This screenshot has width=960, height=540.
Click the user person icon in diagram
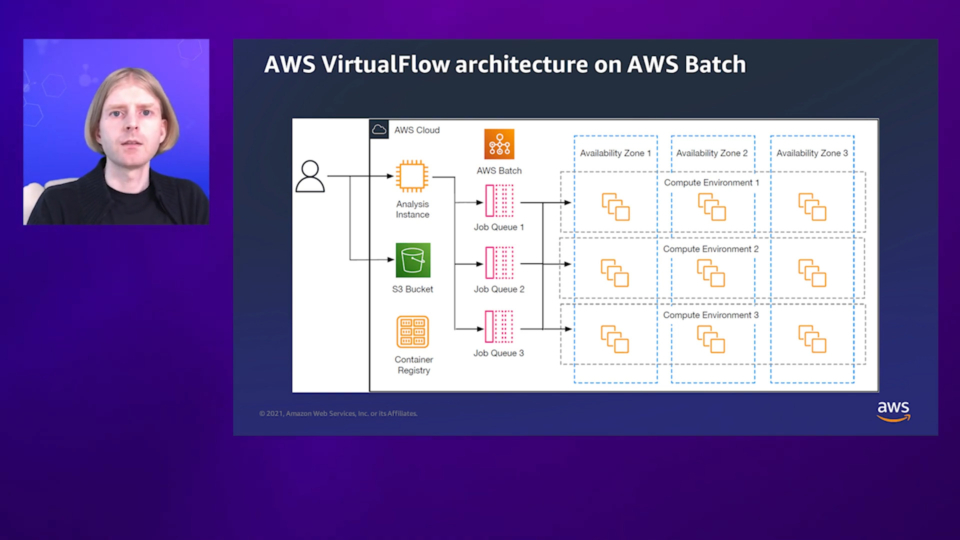tap(311, 176)
